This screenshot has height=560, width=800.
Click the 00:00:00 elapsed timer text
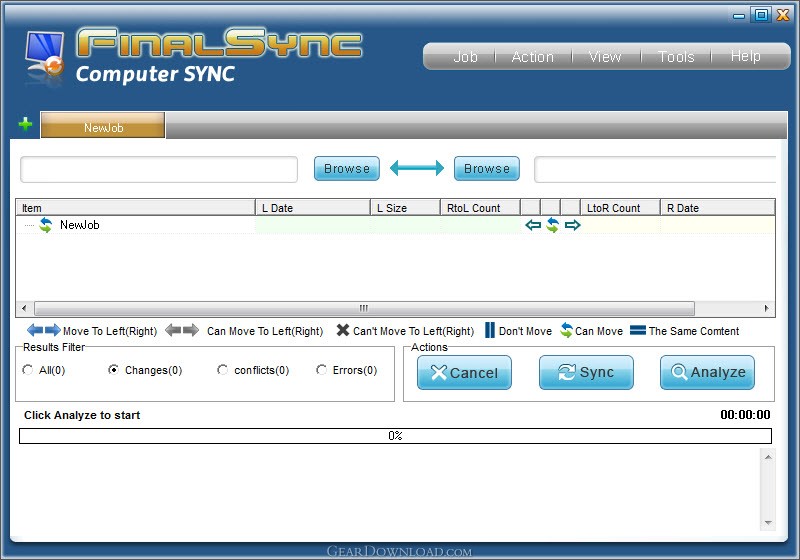point(745,415)
